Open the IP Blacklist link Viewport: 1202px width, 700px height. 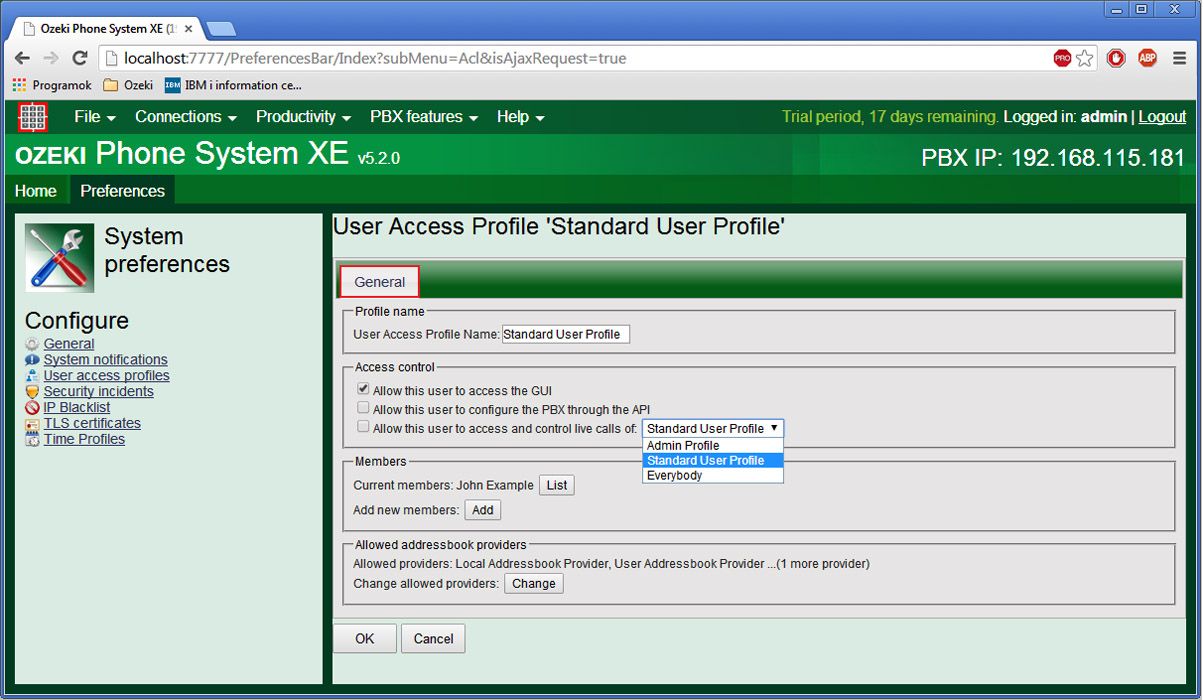pyautogui.click(x=77, y=408)
